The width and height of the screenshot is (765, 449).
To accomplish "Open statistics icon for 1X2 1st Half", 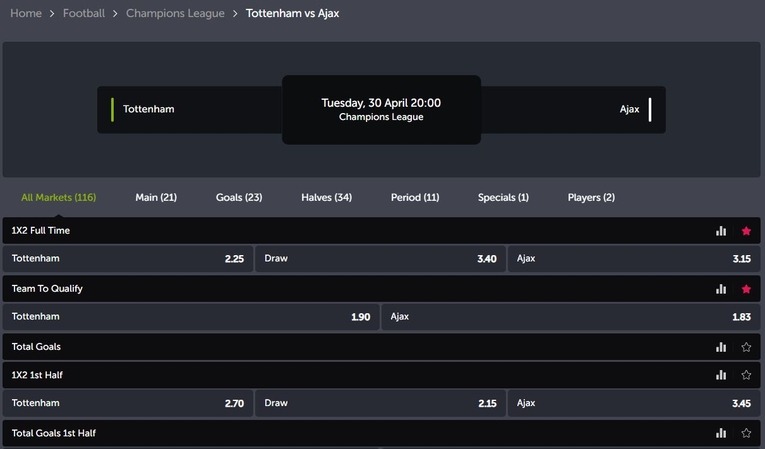I will (x=721, y=375).
